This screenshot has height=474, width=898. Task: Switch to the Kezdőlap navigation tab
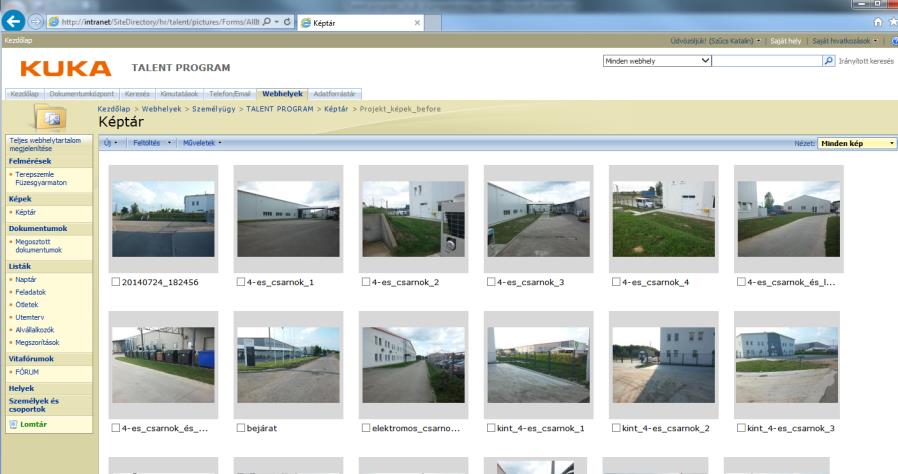click(x=25, y=94)
